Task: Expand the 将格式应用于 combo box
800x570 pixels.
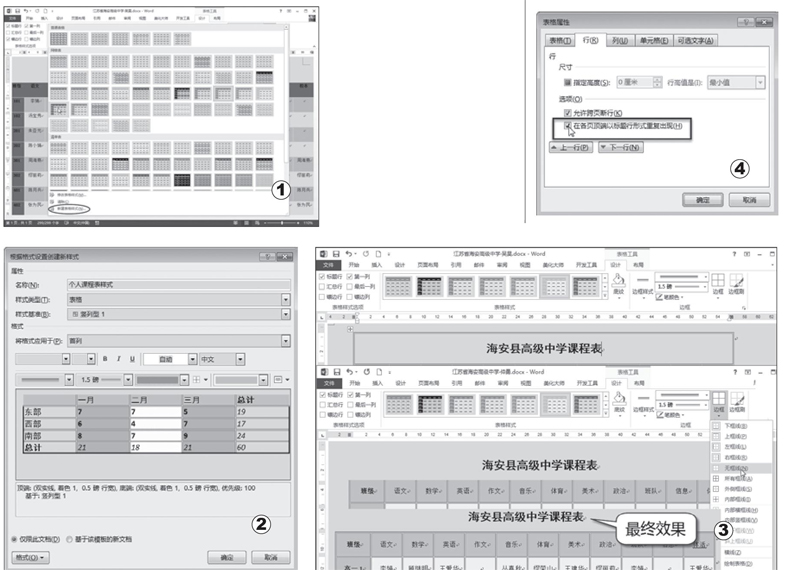Action: [287, 341]
